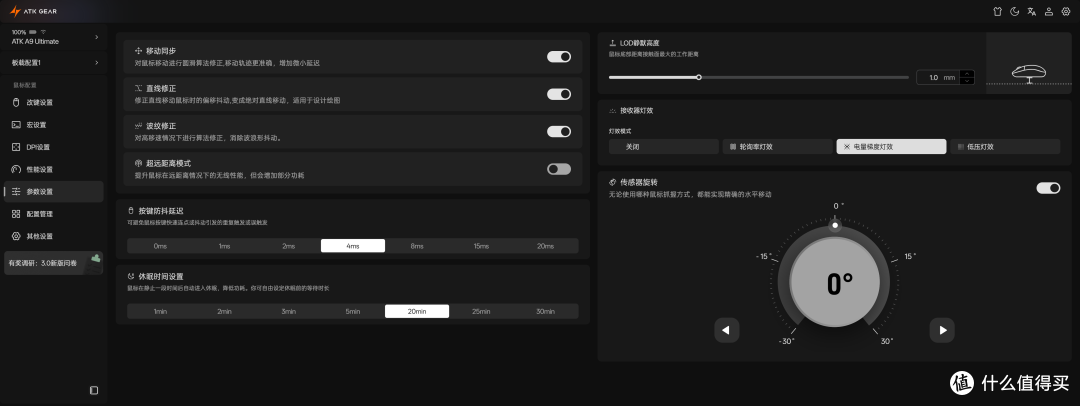The image size is (1080, 406).
Task: Choose the 低压灯效 light mode
Action: click(1005, 147)
